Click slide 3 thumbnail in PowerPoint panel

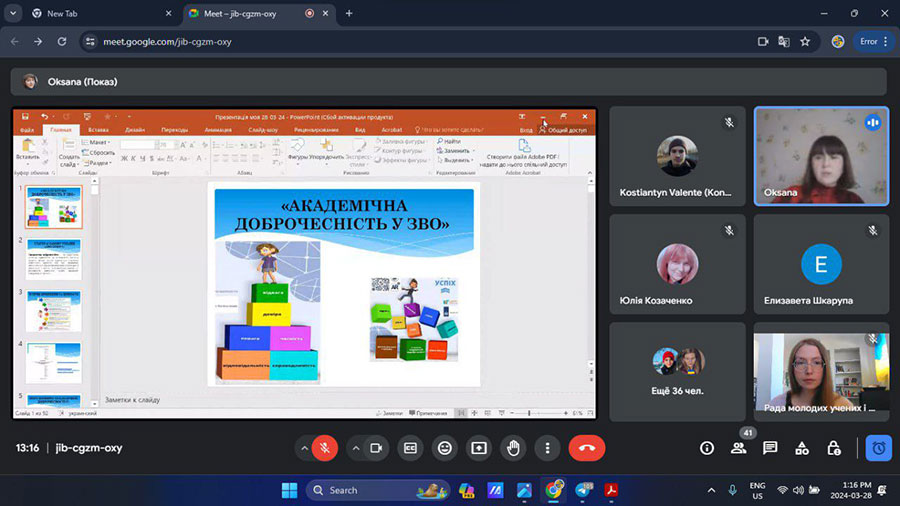(53, 311)
